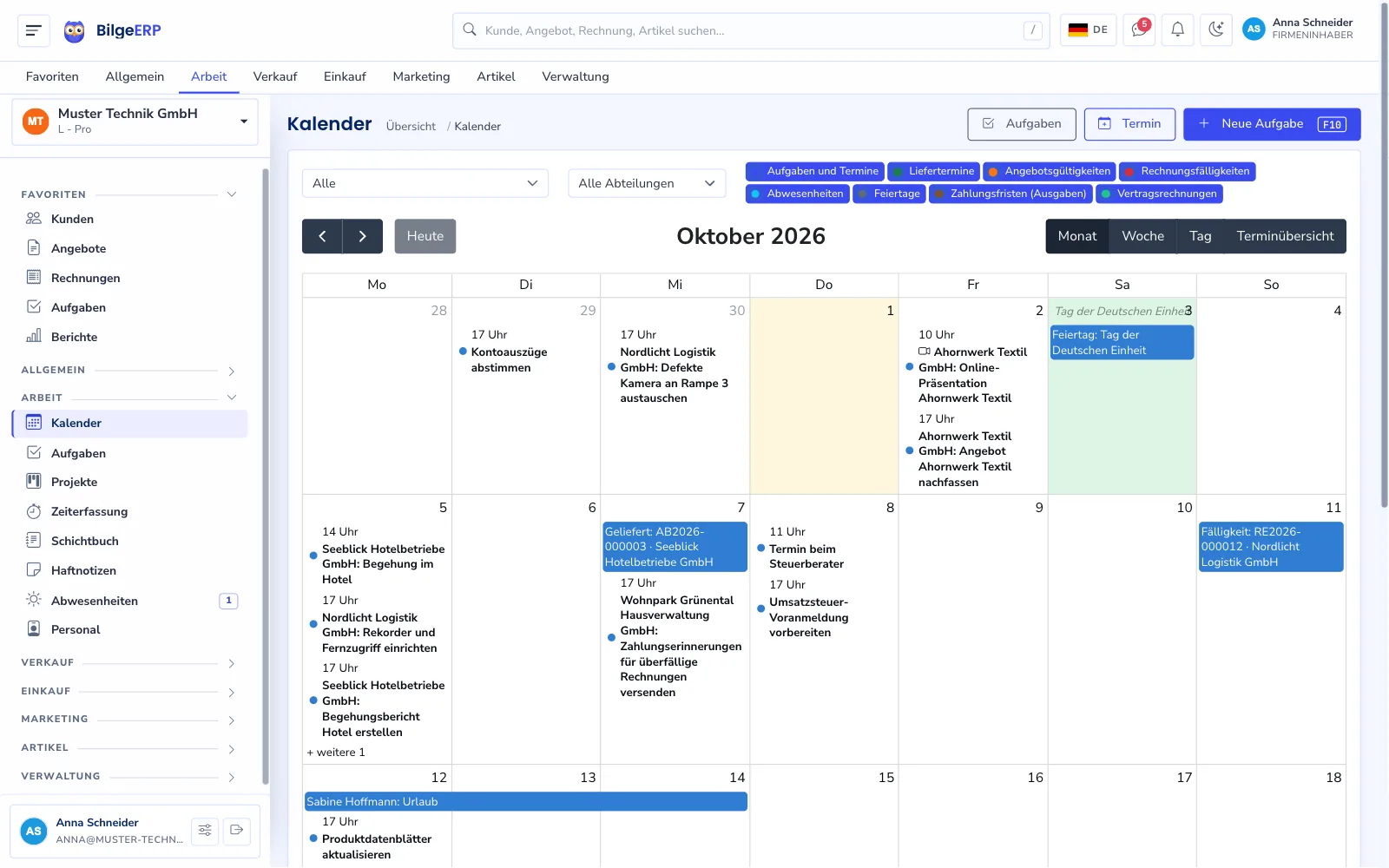The height and width of the screenshot is (868, 1389).
Task: Click + weitere 1 on October 5
Action: click(x=336, y=753)
